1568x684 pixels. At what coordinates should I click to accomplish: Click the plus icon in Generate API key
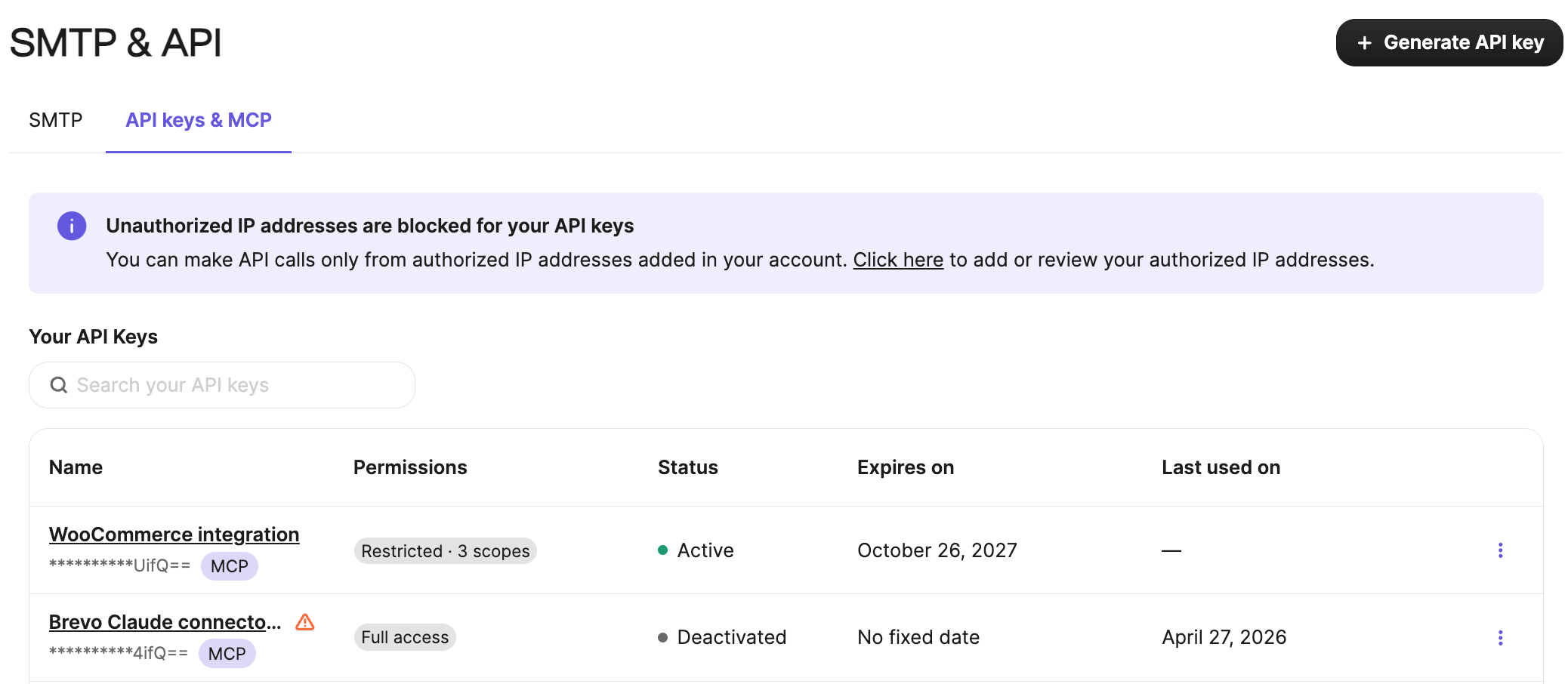[1364, 43]
